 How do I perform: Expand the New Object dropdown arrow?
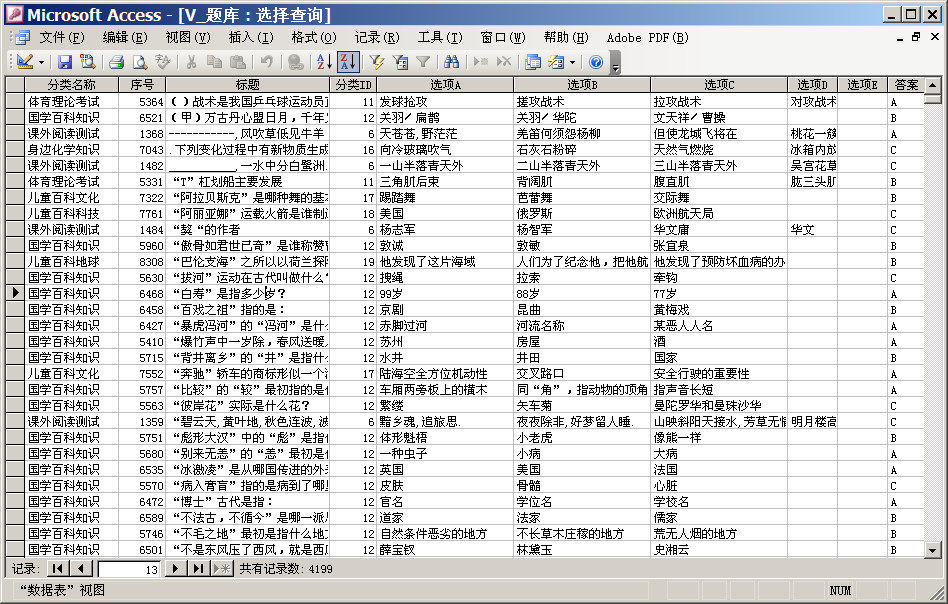click(x=572, y=62)
